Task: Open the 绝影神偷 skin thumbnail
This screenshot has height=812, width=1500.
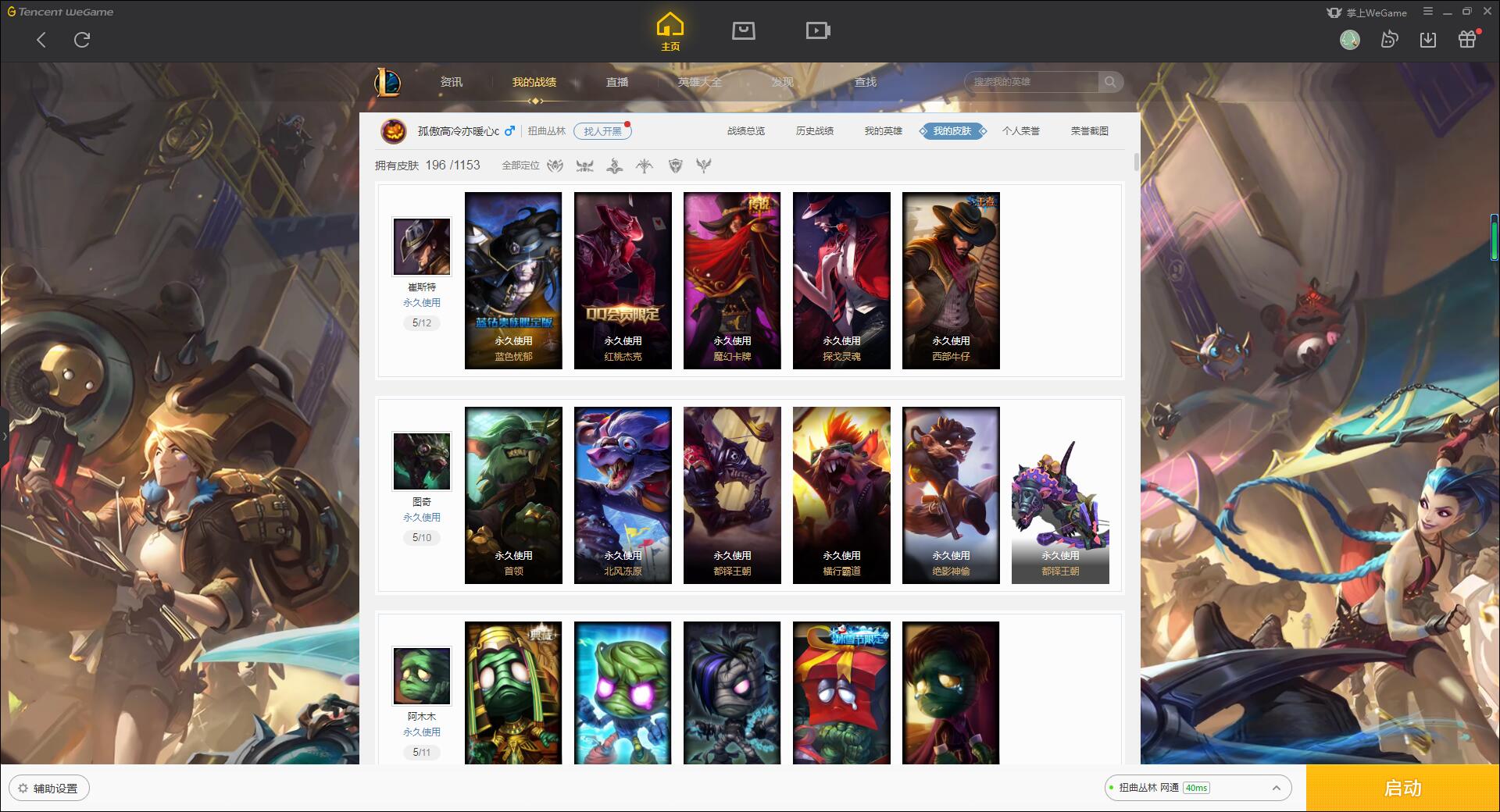Action: [x=951, y=495]
